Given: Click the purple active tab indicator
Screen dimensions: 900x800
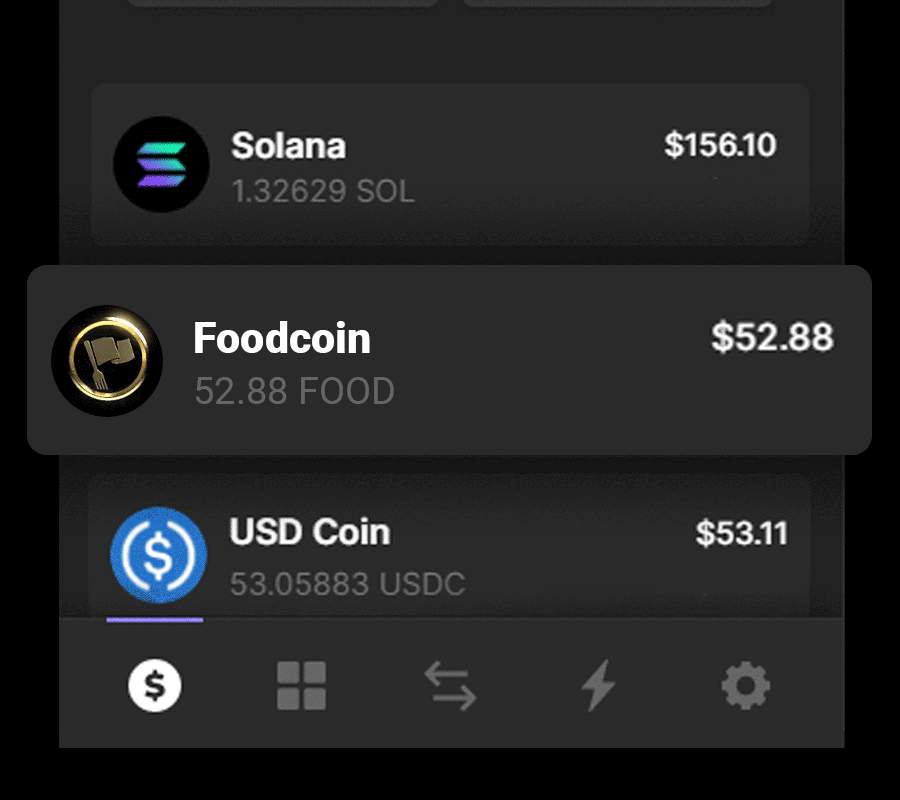Looking at the screenshot, I should click(x=154, y=620).
